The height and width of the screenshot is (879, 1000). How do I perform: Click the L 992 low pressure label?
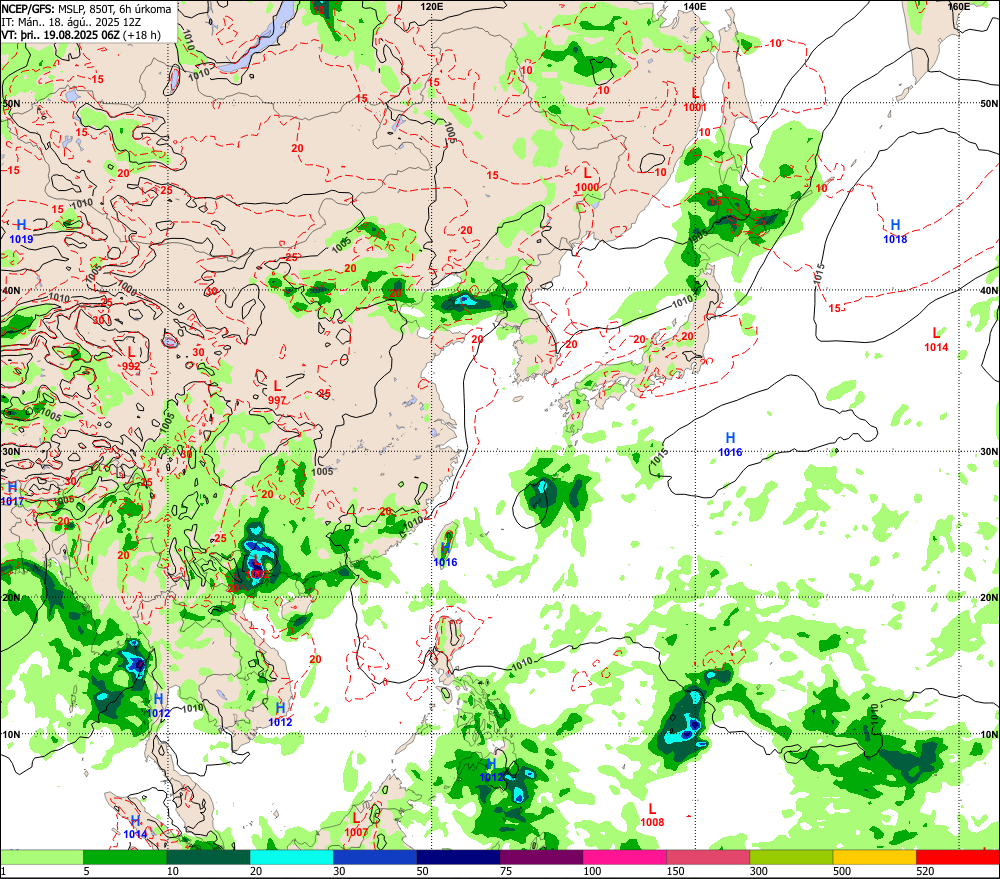131,358
